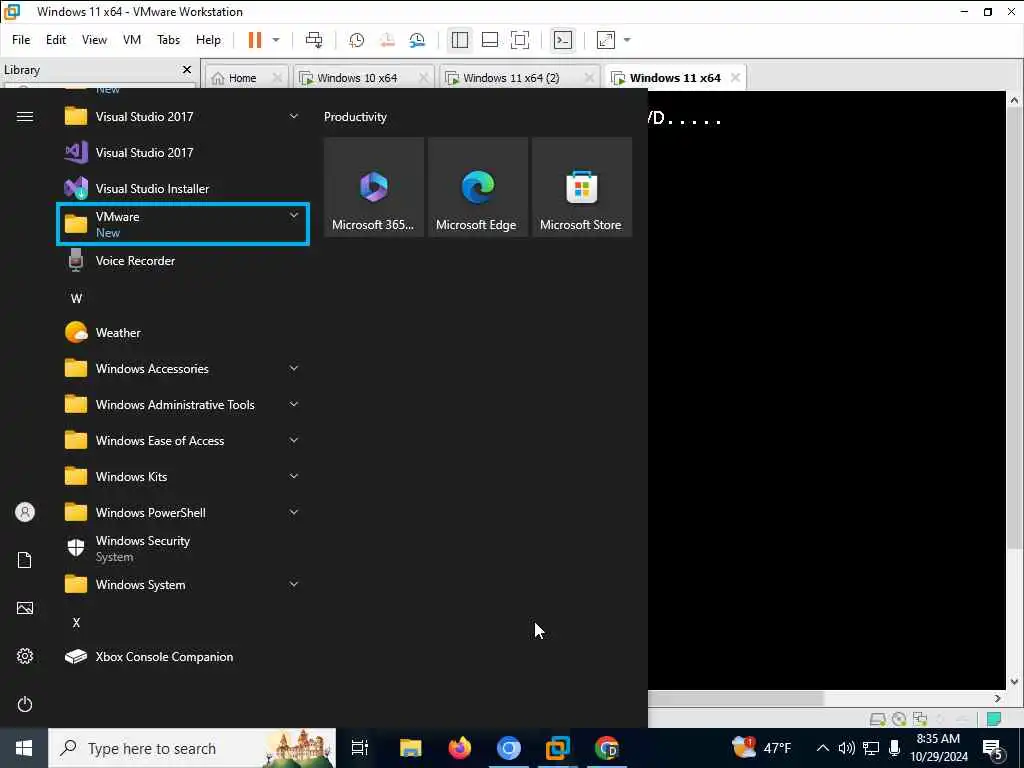Show hidden system tray icons chevron

(823, 748)
